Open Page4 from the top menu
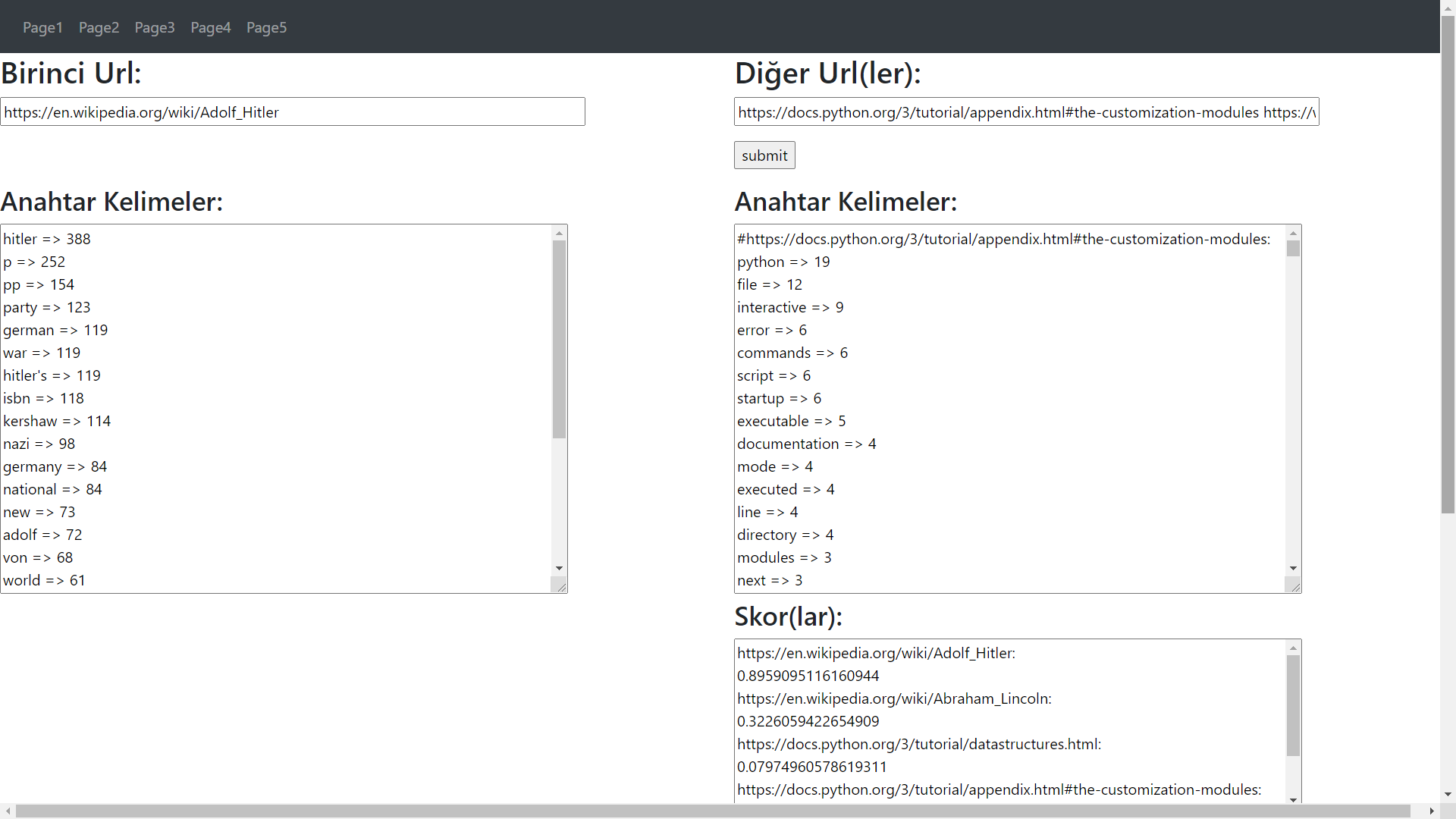 coord(210,27)
